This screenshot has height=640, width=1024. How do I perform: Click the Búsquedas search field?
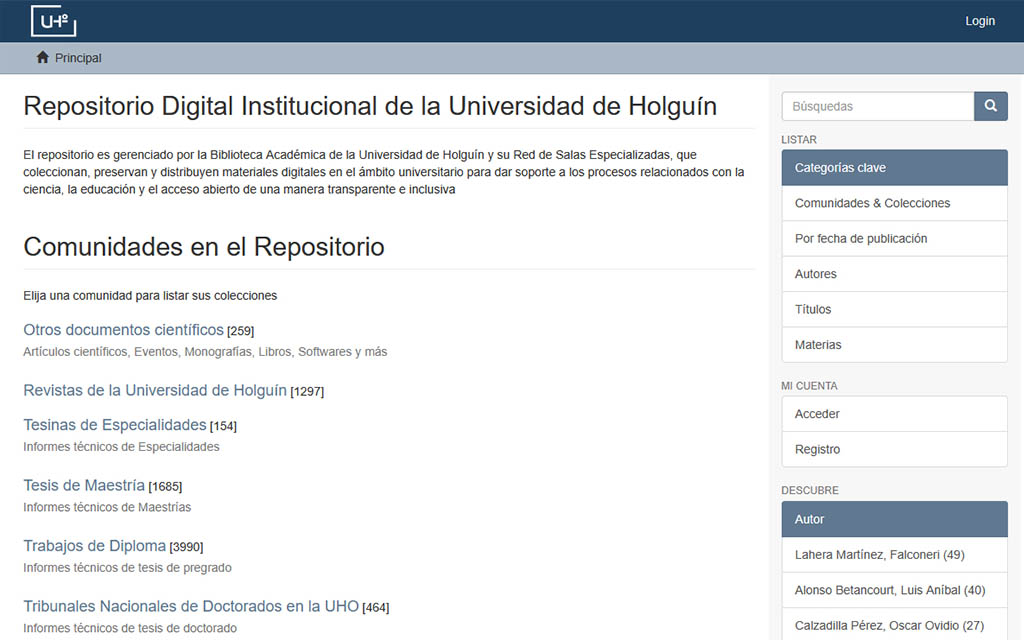tap(877, 106)
